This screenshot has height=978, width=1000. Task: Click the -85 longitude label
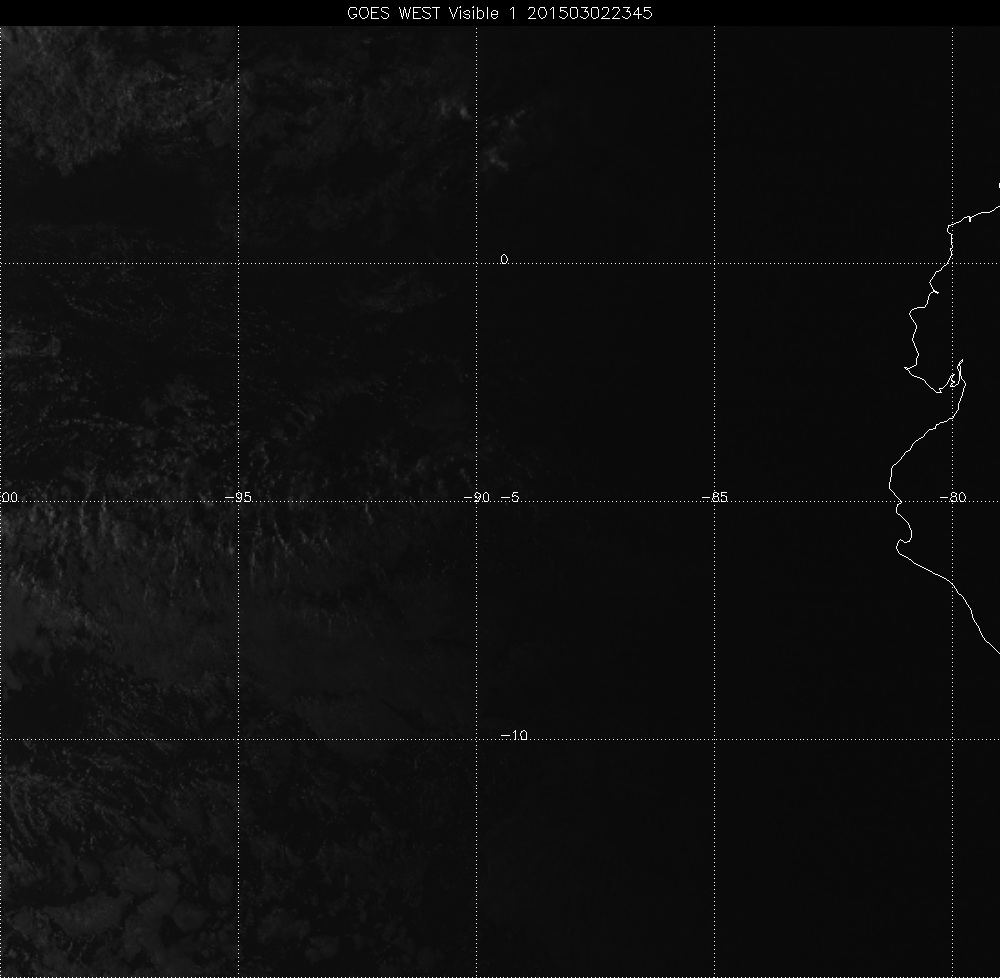pos(714,497)
